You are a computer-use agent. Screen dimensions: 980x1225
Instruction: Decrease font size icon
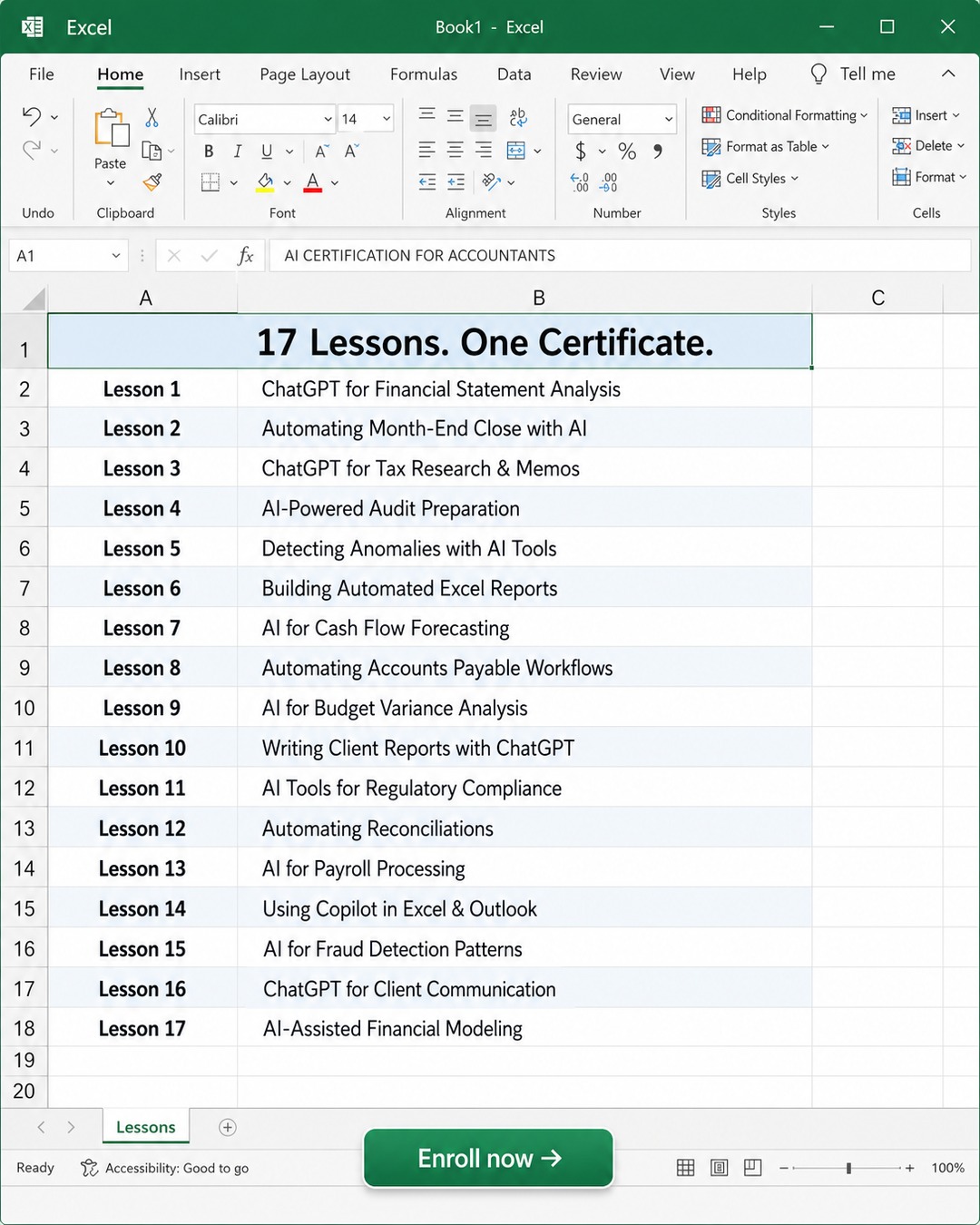(x=352, y=151)
